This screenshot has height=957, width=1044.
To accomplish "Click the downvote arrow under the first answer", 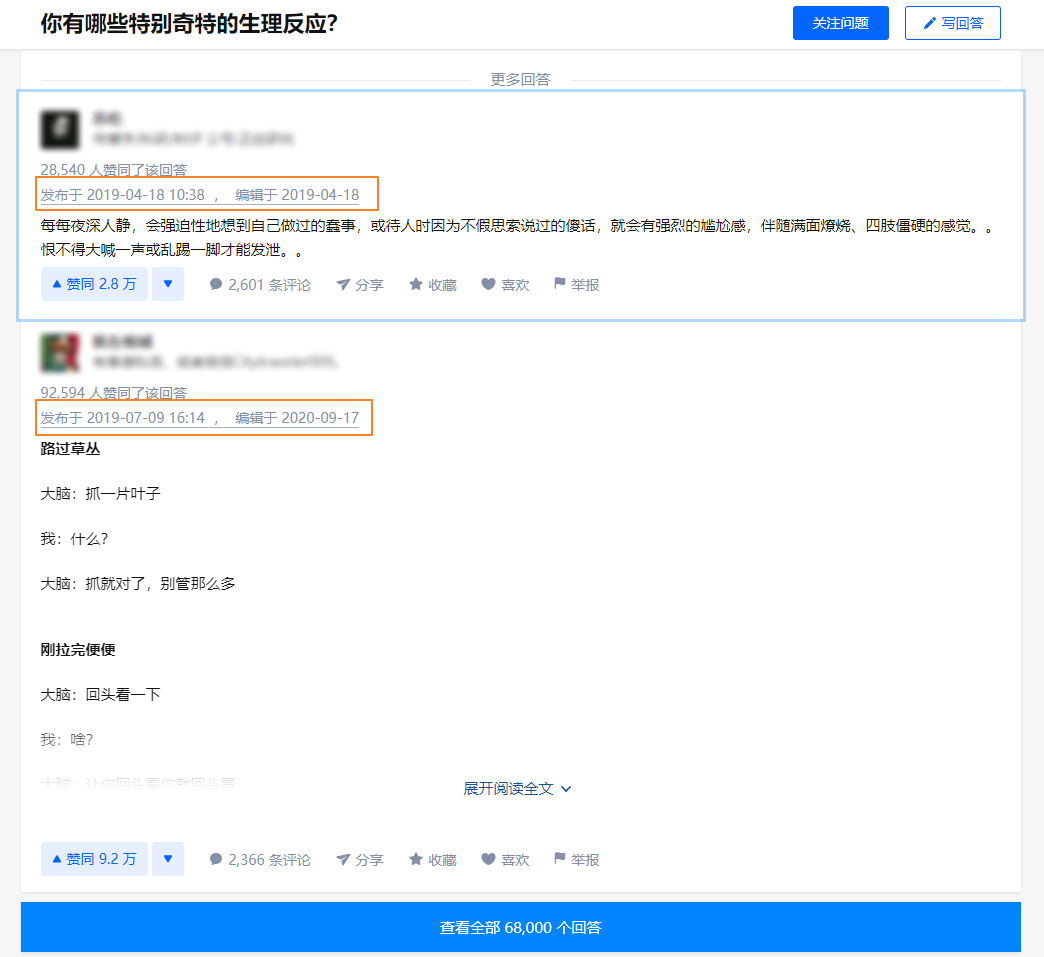I will (167, 284).
